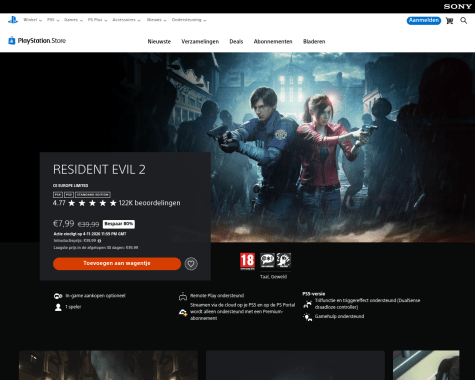Click the PlayStation Store bag logo
The width and height of the screenshot is (475, 380).
coord(12,40)
